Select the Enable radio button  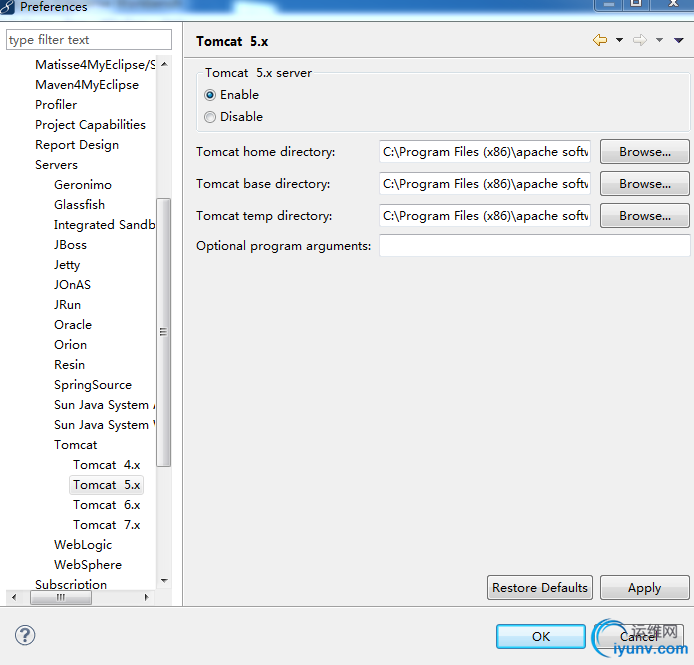click(x=210, y=95)
